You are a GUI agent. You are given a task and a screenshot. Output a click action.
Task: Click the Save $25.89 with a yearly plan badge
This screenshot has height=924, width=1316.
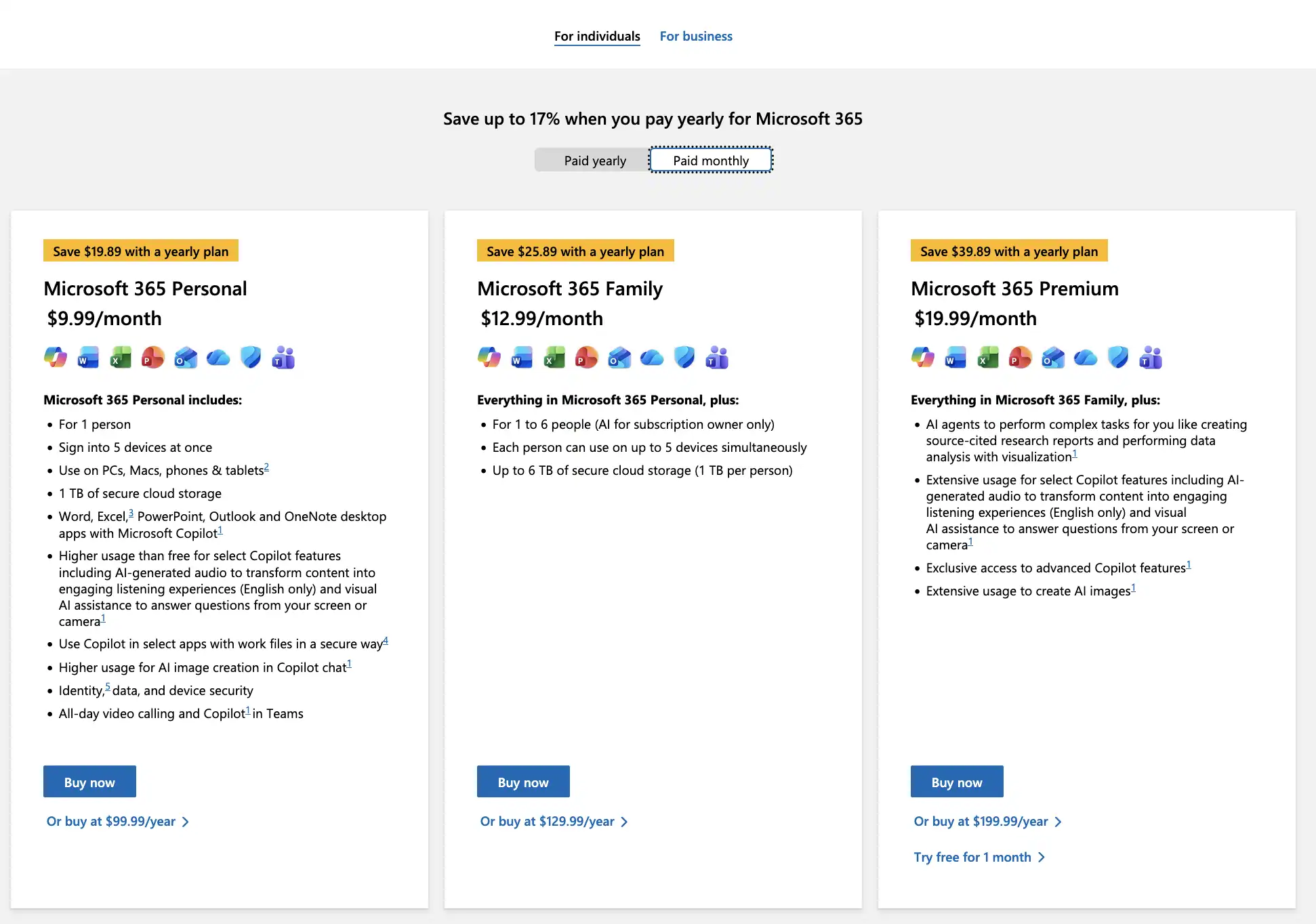coord(575,251)
